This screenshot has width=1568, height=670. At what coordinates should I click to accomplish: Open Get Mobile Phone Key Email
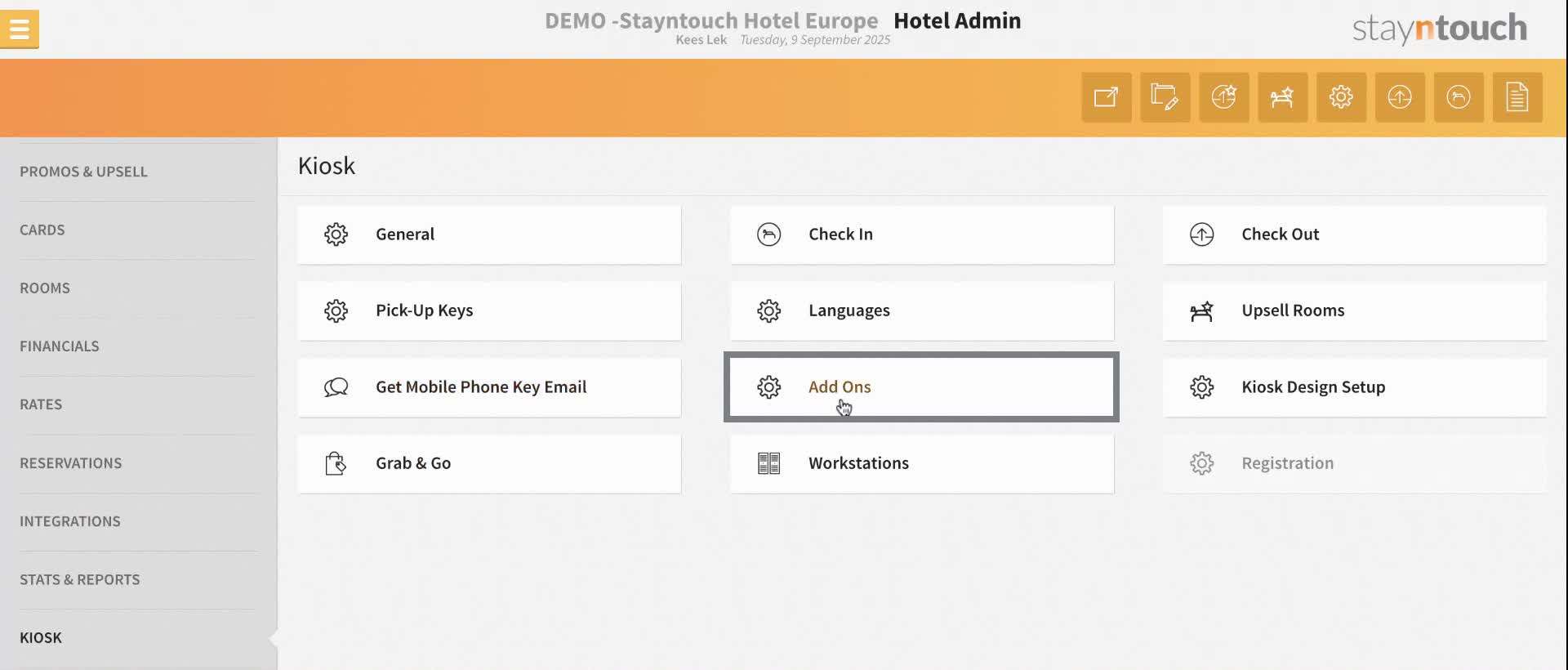489,387
